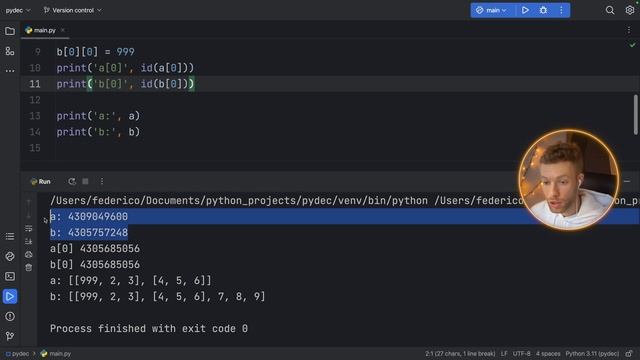Click code line print('a:', a)
The image size is (640, 360).
click(98, 116)
